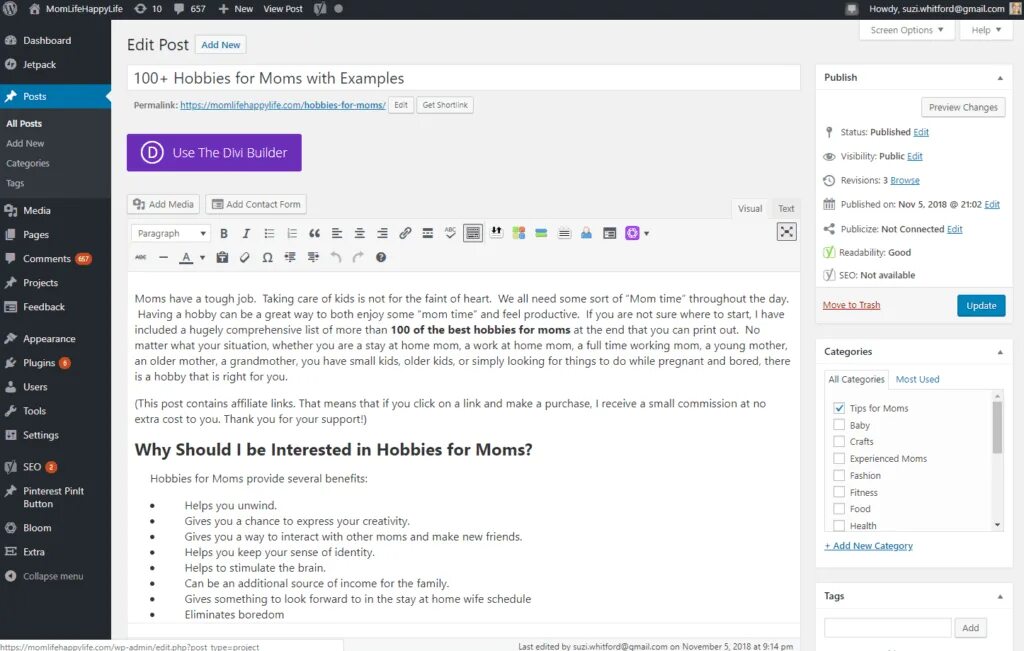
Task: Open Screen Options dropdown
Action: (907, 30)
